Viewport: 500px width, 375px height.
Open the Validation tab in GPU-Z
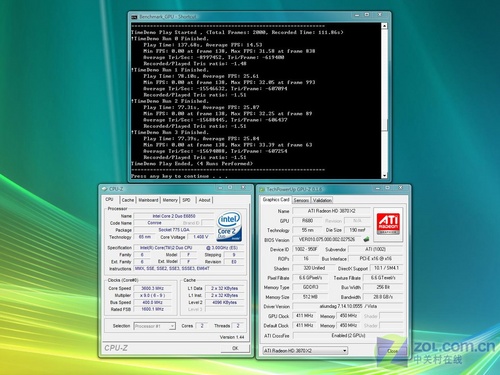[x=322, y=200]
